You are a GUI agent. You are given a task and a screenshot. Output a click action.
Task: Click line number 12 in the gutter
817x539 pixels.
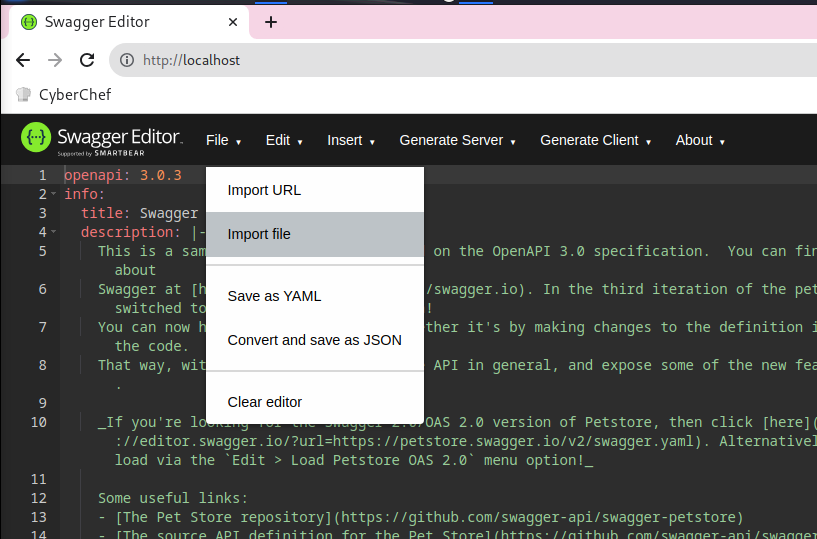(x=39, y=498)
